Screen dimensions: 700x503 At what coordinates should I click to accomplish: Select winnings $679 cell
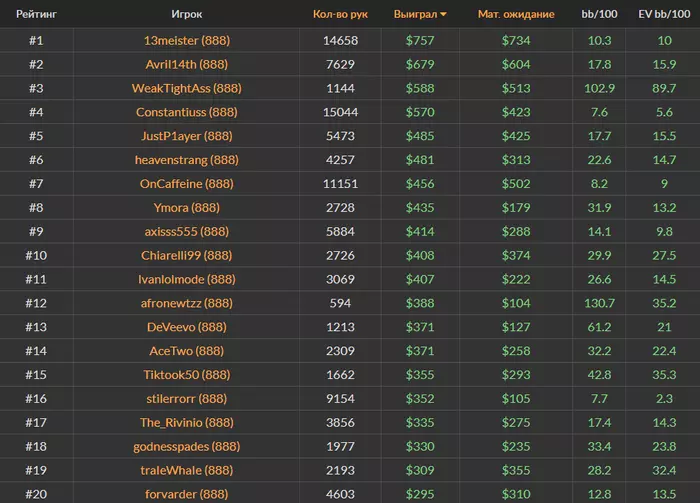(420, 64)
